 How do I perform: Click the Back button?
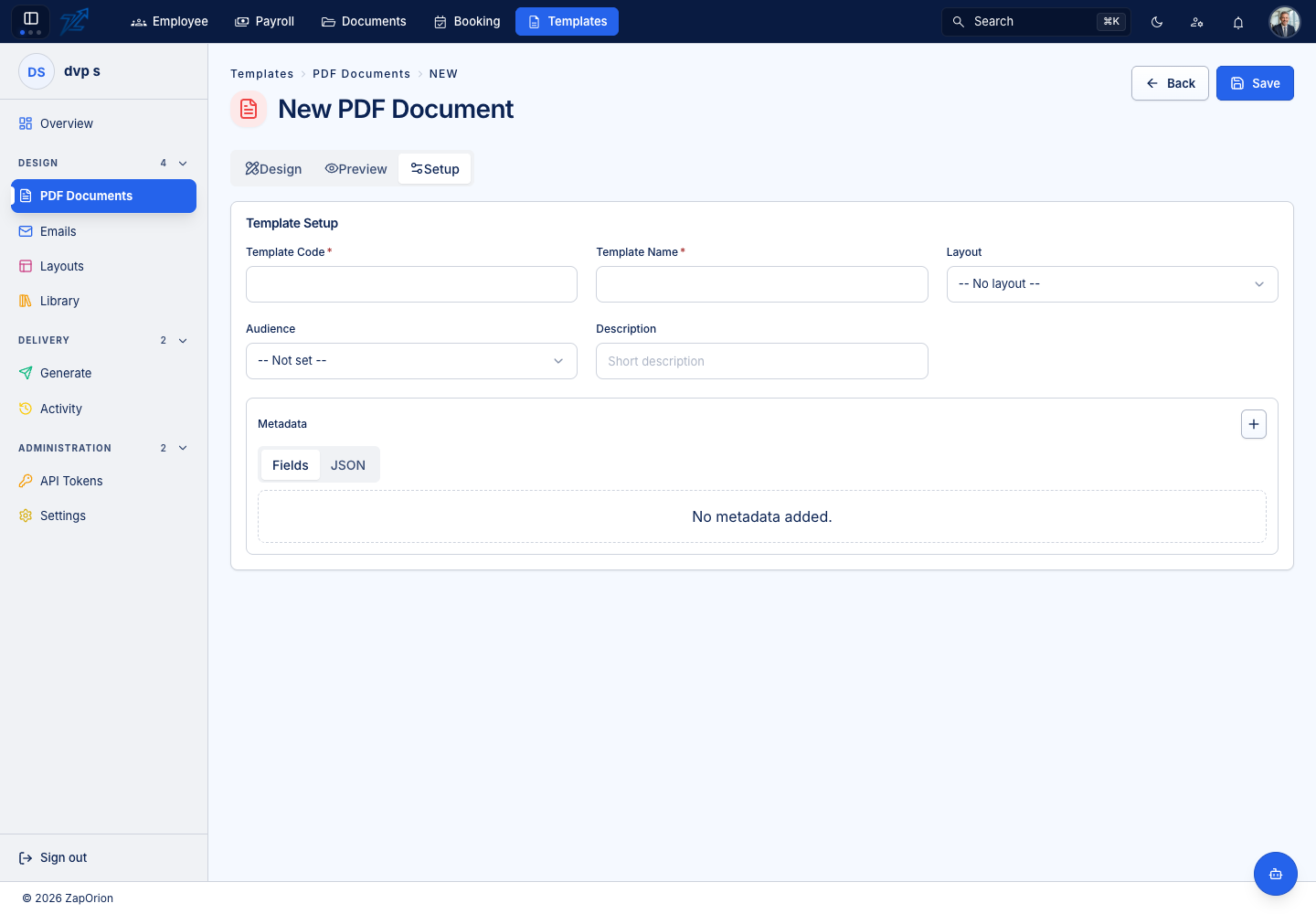[1170, 83]
